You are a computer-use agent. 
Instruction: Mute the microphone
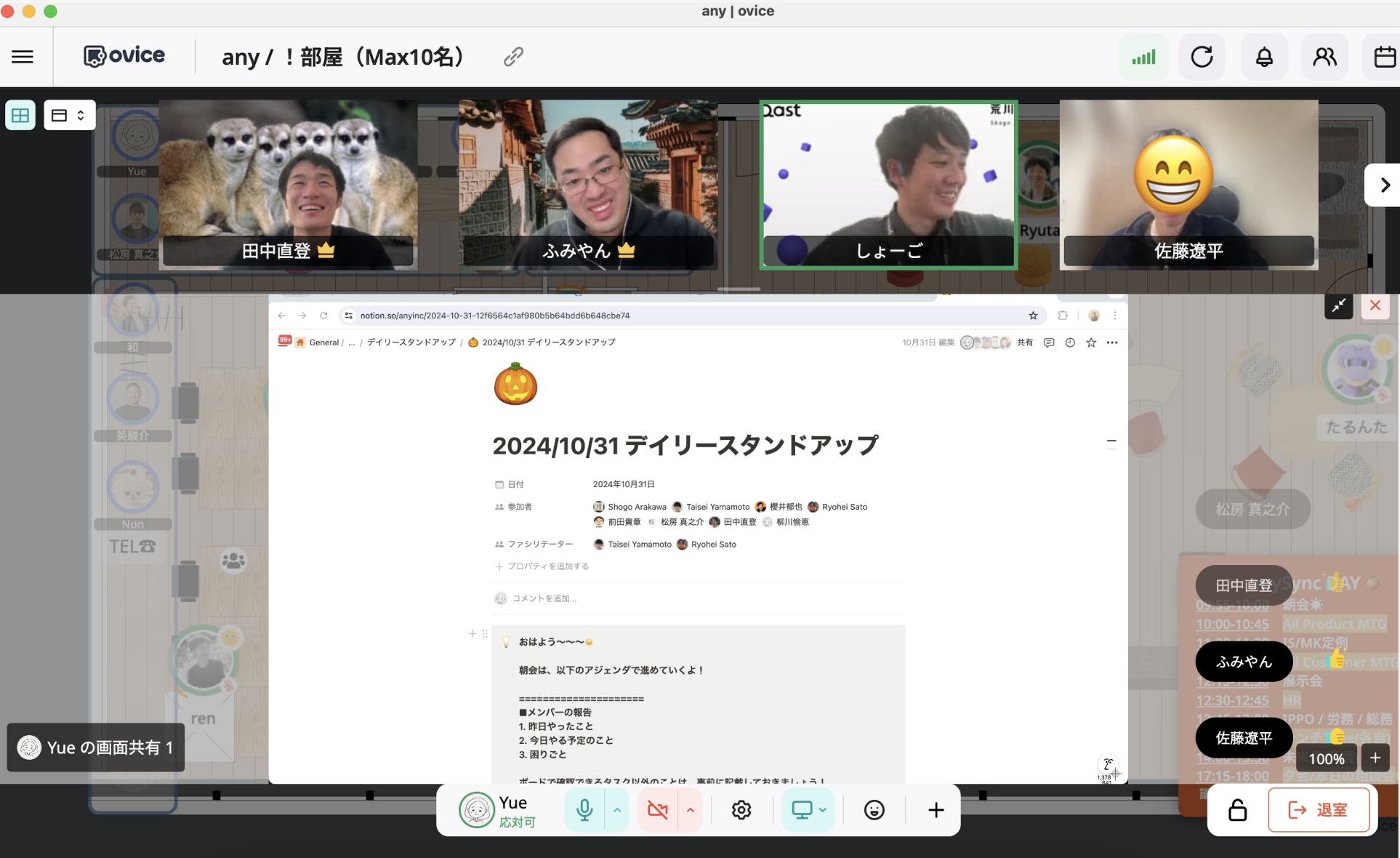(584, 810)
